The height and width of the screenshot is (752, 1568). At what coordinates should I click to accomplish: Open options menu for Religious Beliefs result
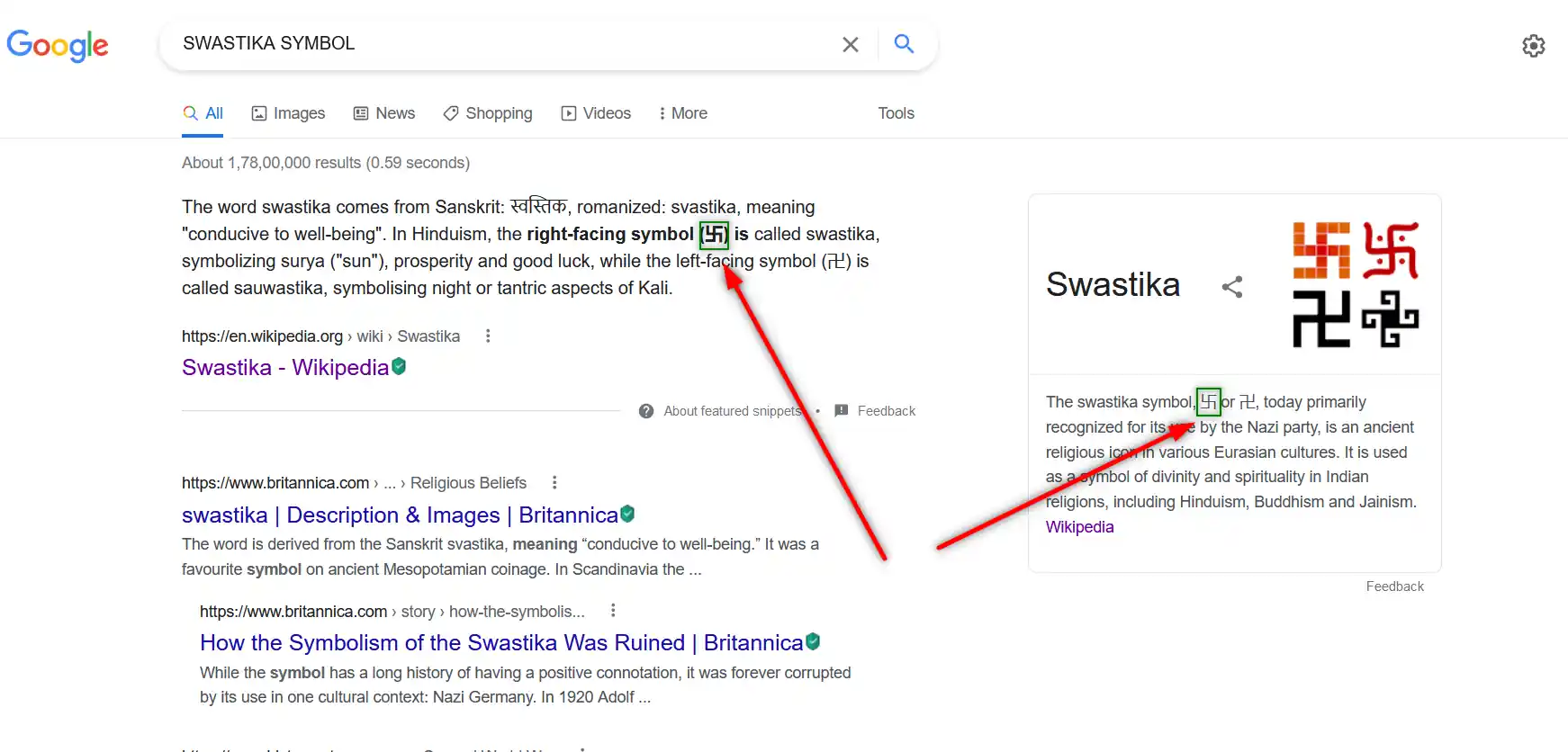[554, 482]
